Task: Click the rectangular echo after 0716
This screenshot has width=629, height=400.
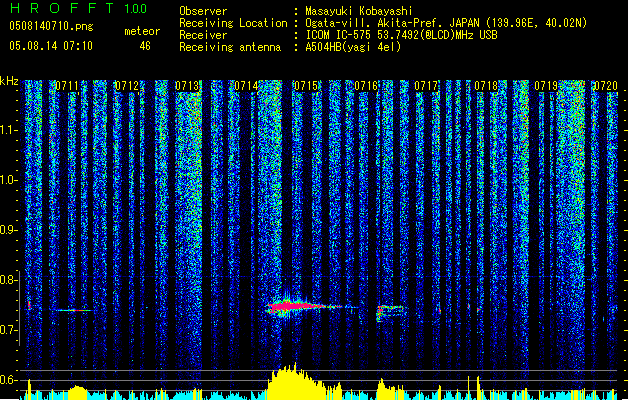Action: point(390,313)
